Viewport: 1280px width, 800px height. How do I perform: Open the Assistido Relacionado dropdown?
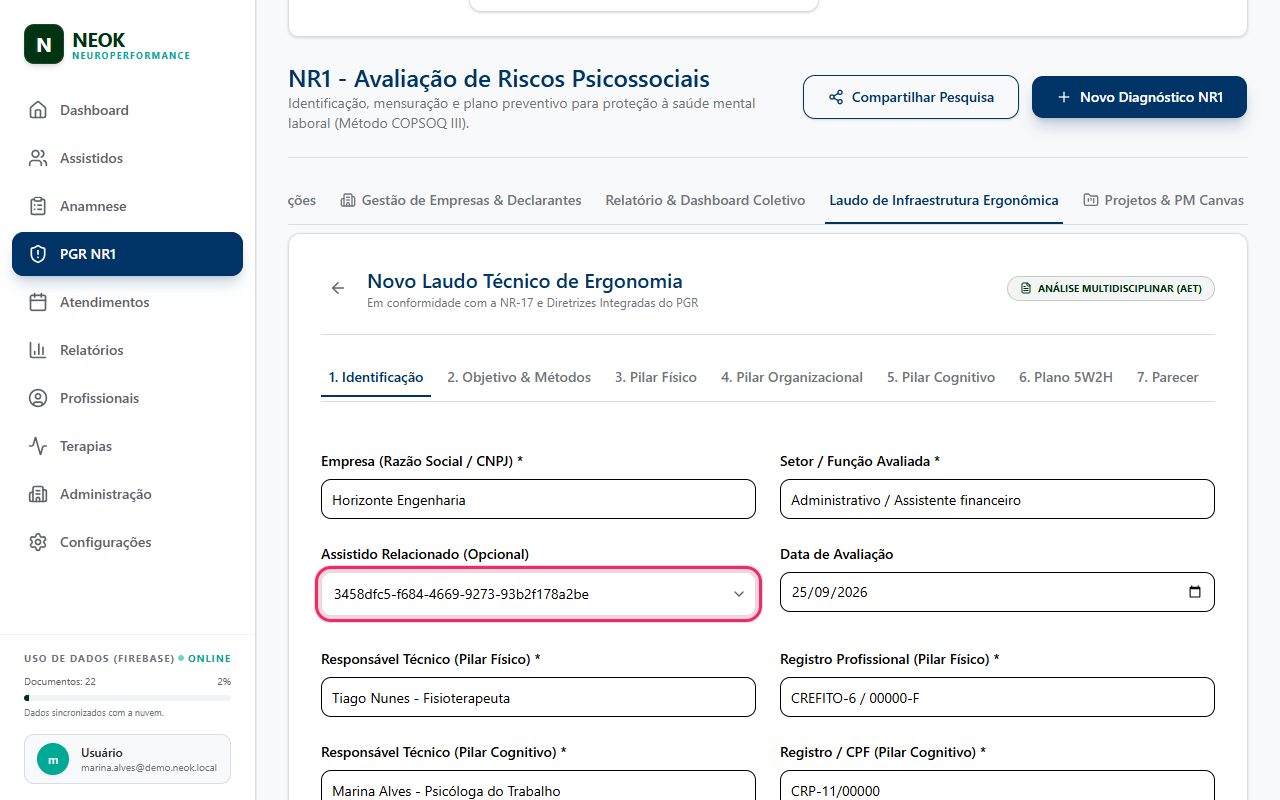(x=538, y=594)
